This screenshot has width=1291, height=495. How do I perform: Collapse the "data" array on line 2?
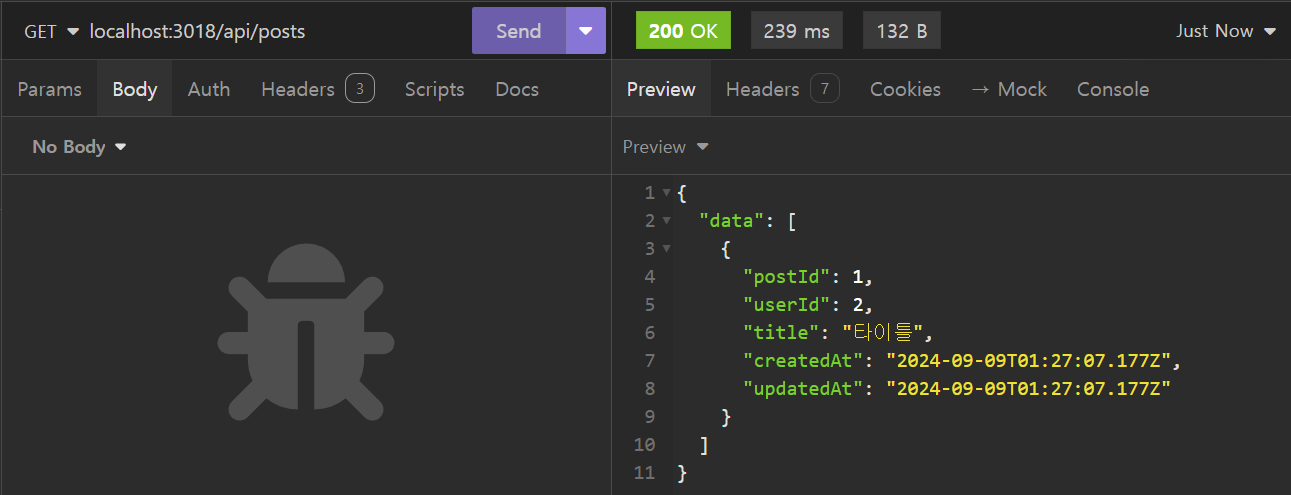pyautogui.click(x=666, y=220)
